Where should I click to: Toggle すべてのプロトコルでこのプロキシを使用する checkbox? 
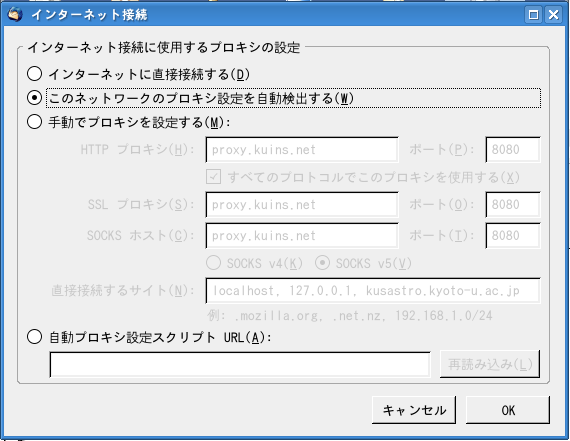[213, 177]
